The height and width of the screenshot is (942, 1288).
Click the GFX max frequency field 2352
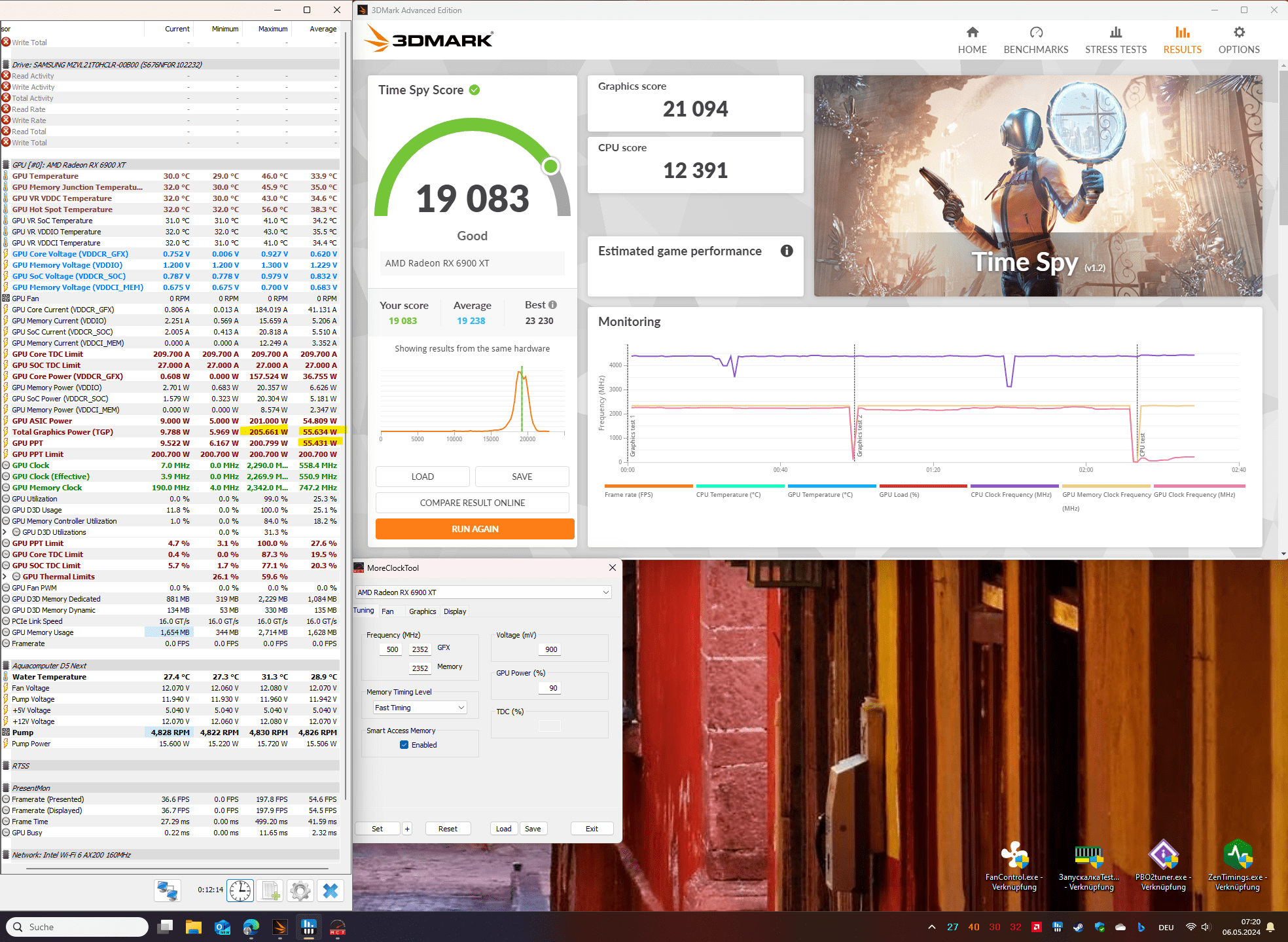(x=420, y=649)
